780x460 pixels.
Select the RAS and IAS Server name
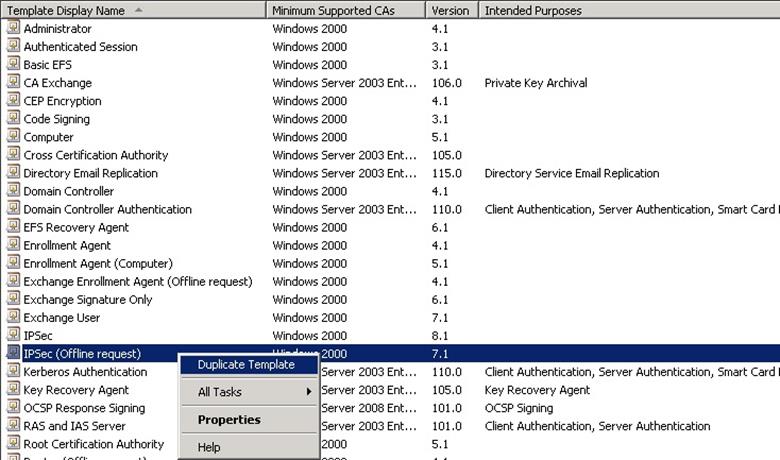click(75, 426)
